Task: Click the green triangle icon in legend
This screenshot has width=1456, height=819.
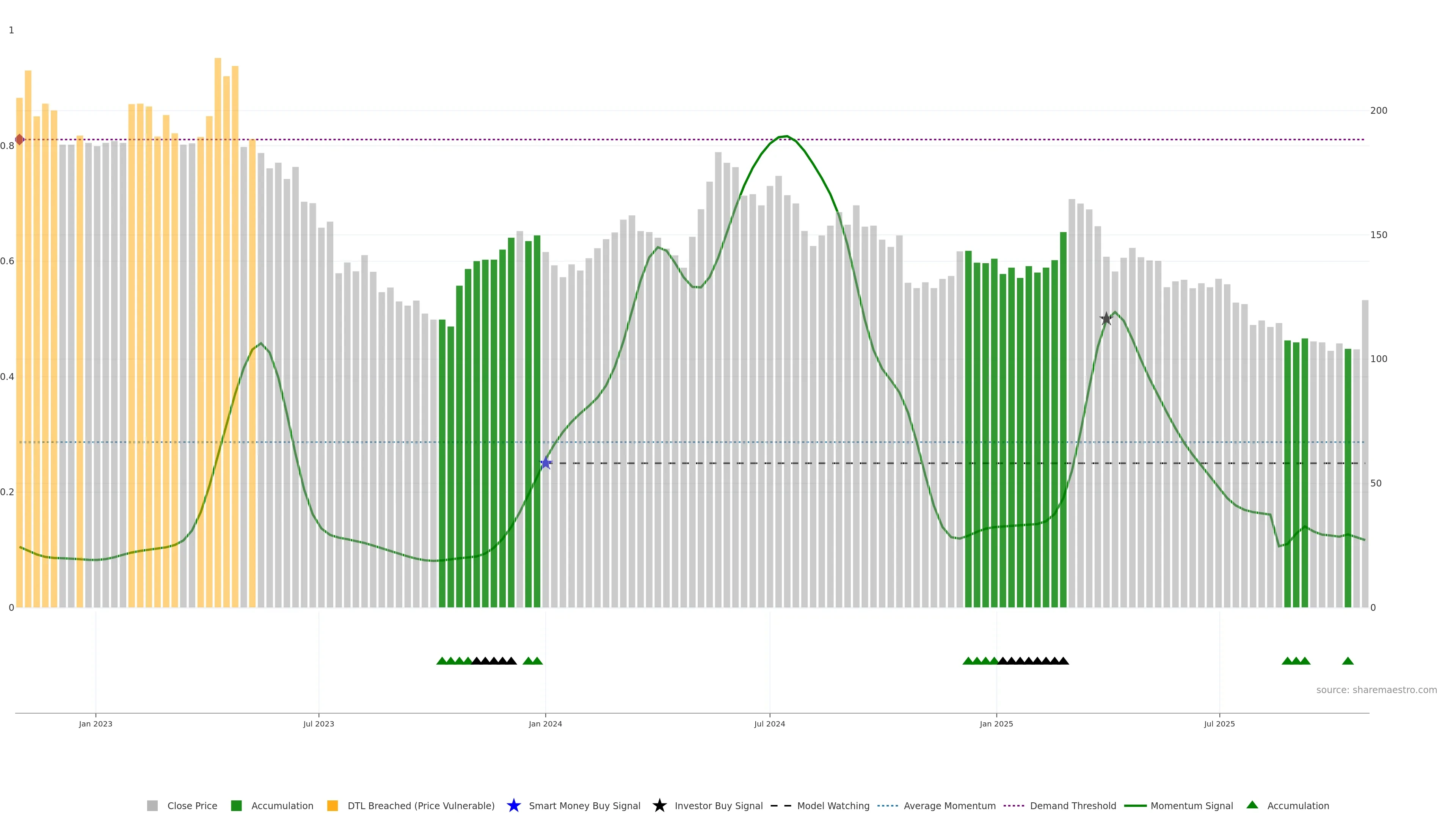Action: [x=1252, y=805]
